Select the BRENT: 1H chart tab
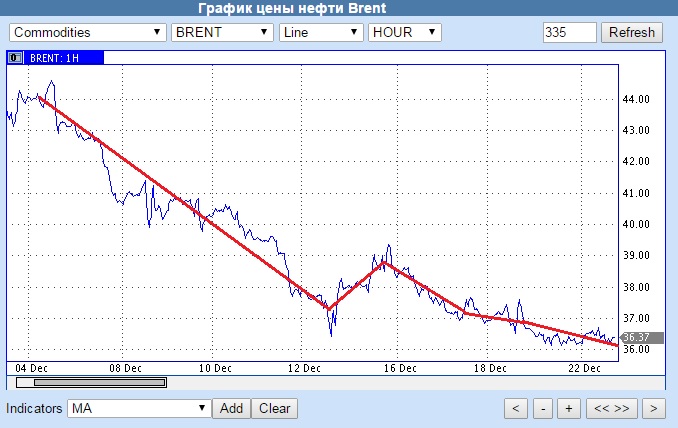 coord(55,57)
